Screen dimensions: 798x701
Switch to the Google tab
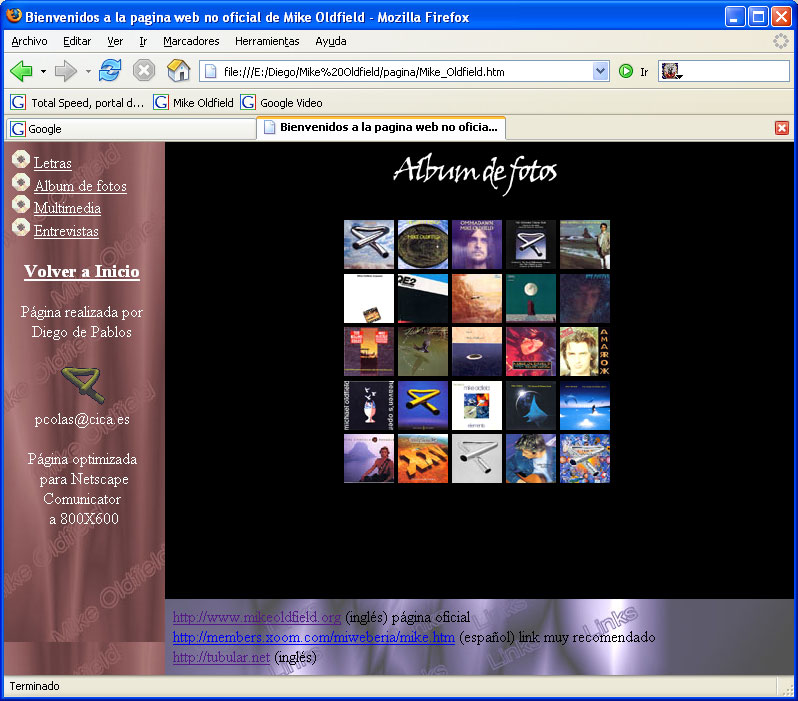click(x=131, y=129)
